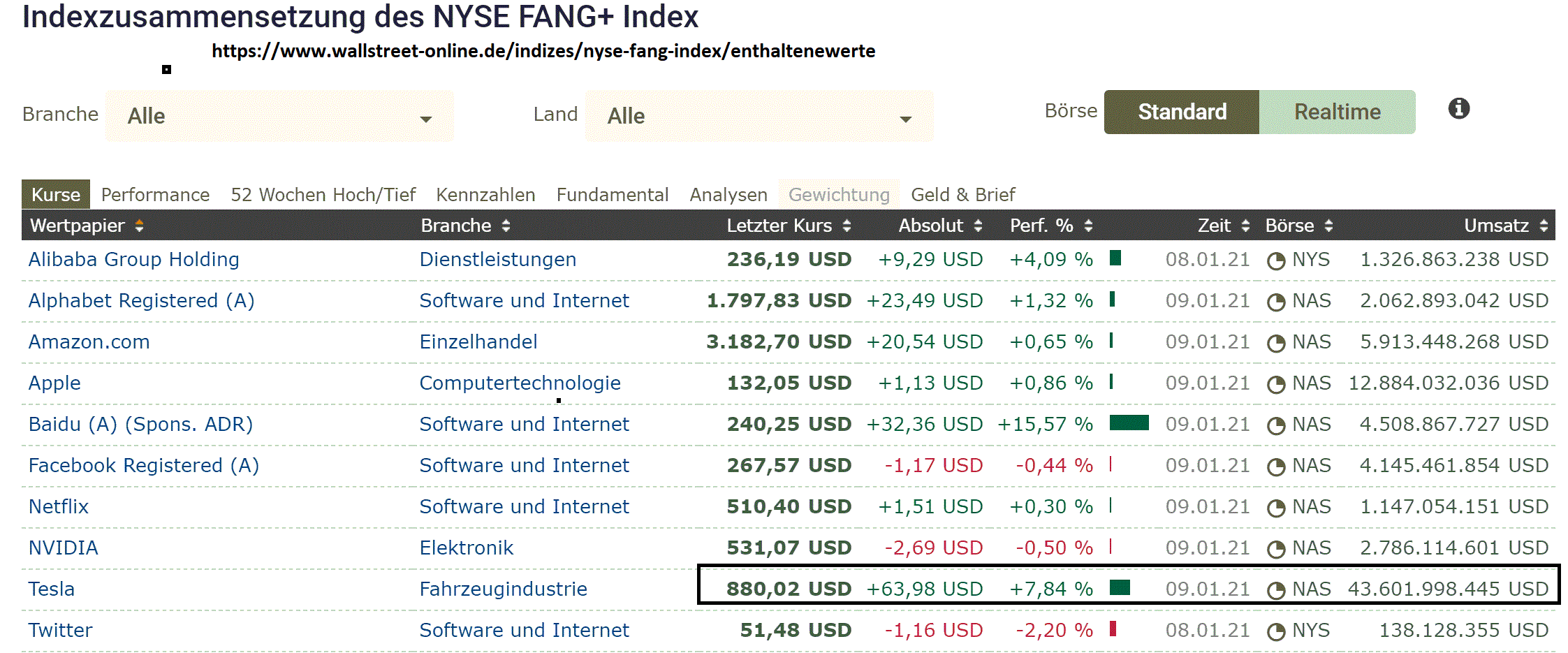Switch to the Performance tab
The height and width of the screenshot is (653, 1568).
click(x=155, y=194)
